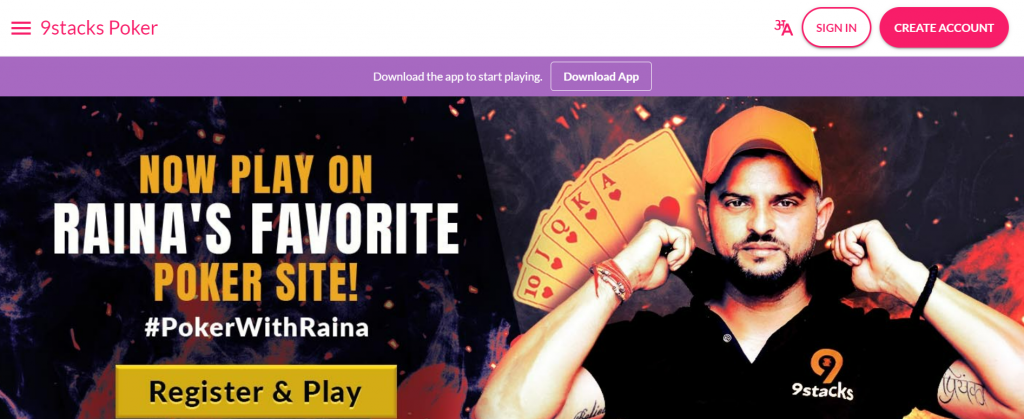The width and height of the screenshot is (1024, 419).
Task: Click the yellow Register & Play button
Action: point(256,392)
